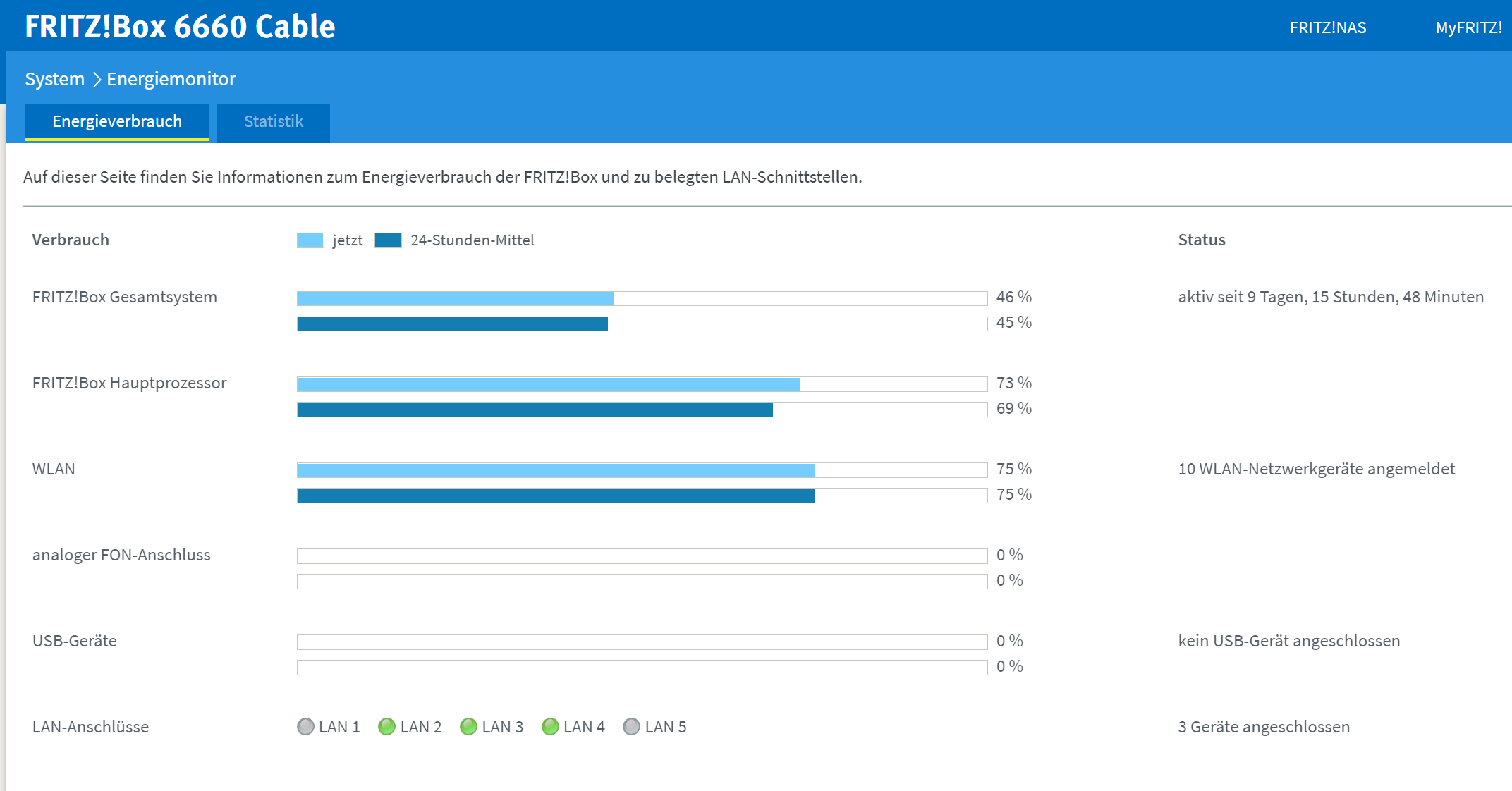Viewport: 1512px width, 791px height.
Task: Click System in the breadcrumb
Action: pos(54,79)
